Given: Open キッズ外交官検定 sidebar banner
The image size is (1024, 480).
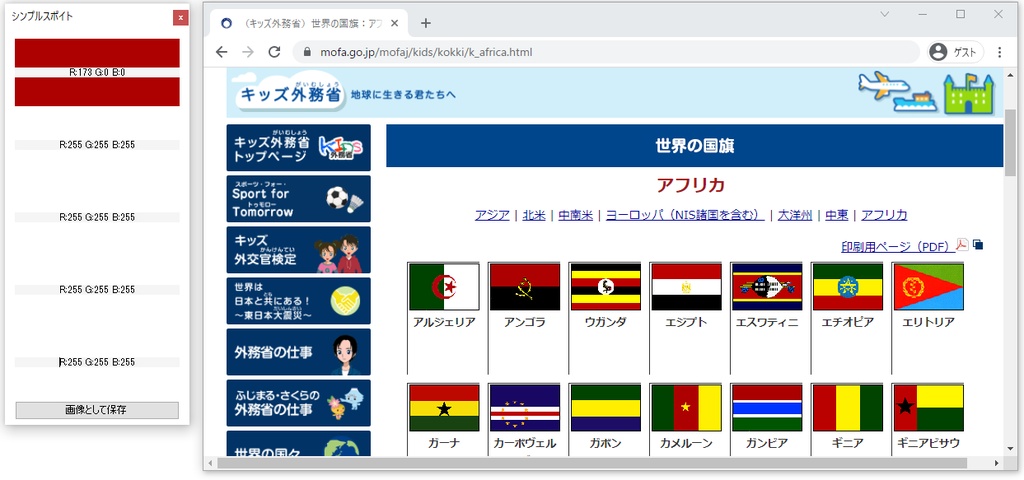Looking at the screenshot, I should [x=298, y=249].
